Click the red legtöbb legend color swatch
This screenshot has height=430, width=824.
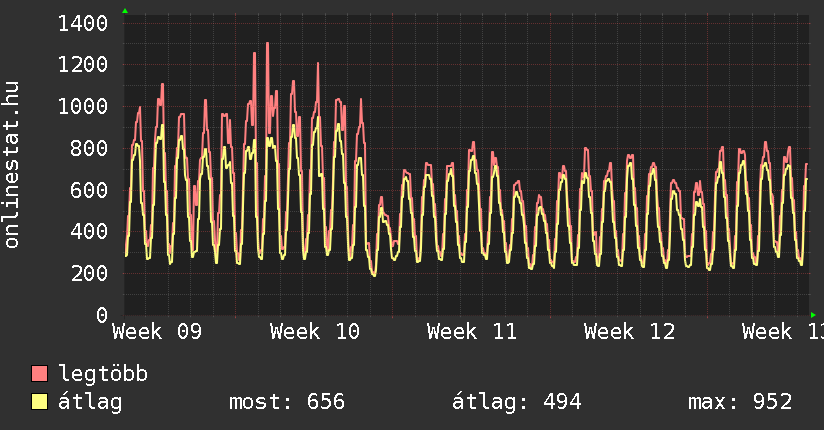(x=40, y=374)
